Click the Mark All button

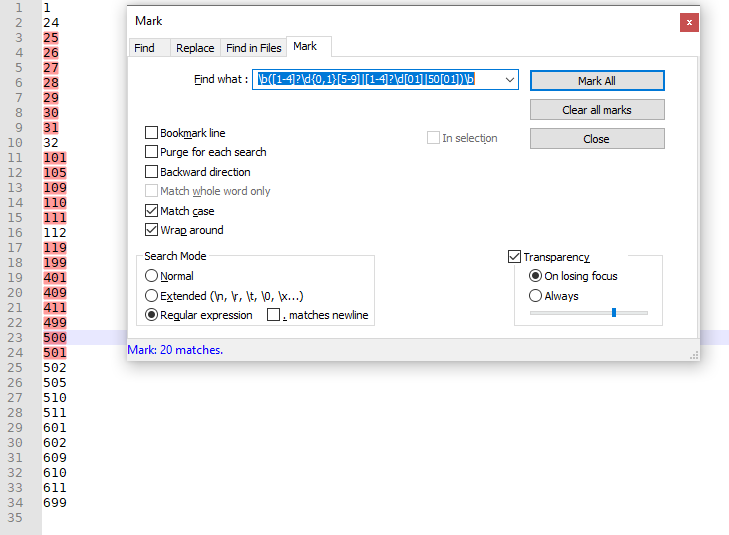pos(597,81)
